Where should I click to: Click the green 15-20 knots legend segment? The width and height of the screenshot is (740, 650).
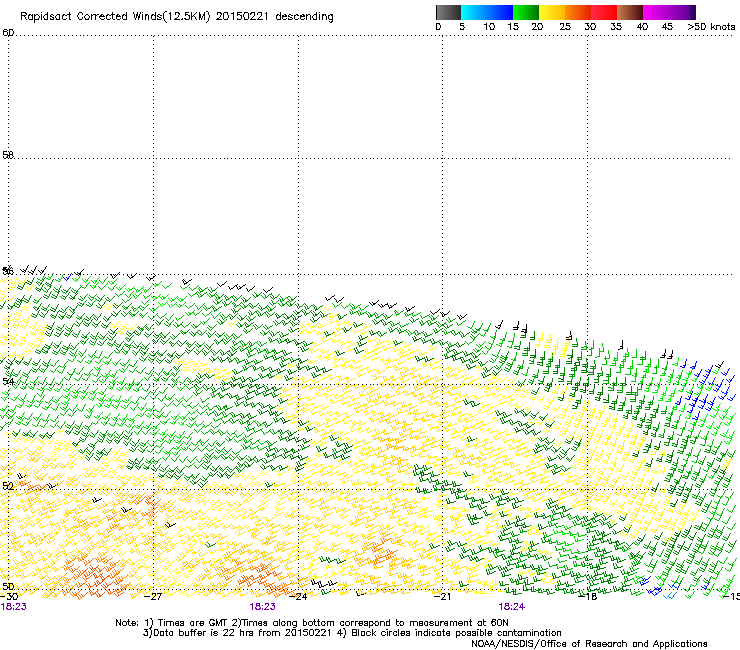(526, 12)
